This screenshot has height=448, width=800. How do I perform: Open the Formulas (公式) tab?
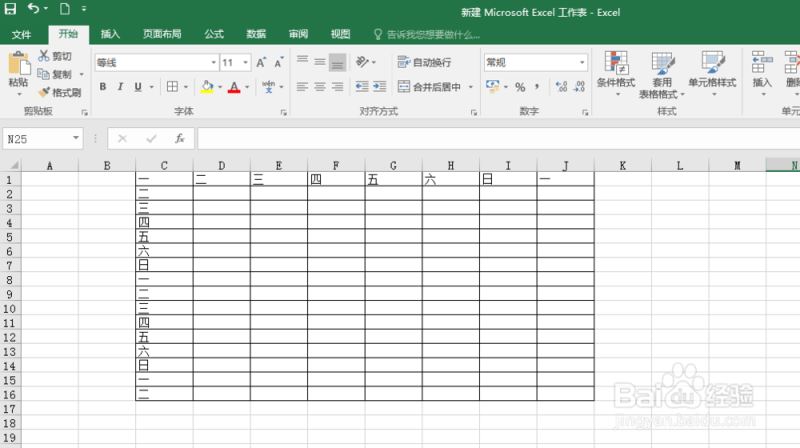pos(214,34)
